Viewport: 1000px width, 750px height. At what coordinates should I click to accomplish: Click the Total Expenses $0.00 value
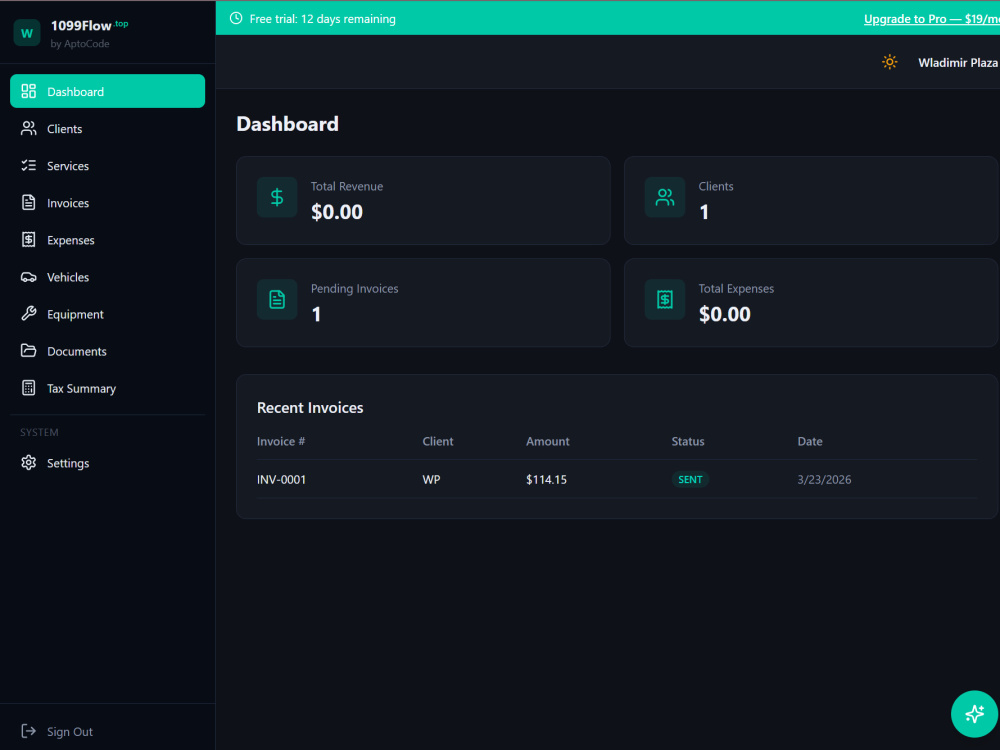tap(724, 314)
